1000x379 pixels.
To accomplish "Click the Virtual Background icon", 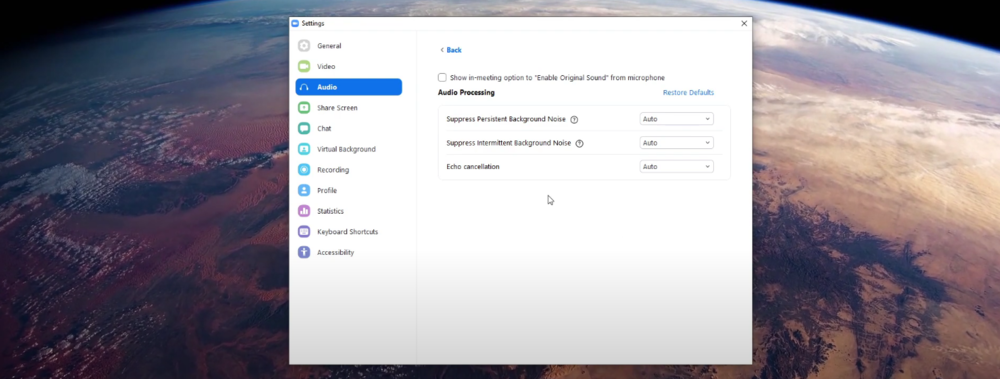I will click(x=304, y=149).
